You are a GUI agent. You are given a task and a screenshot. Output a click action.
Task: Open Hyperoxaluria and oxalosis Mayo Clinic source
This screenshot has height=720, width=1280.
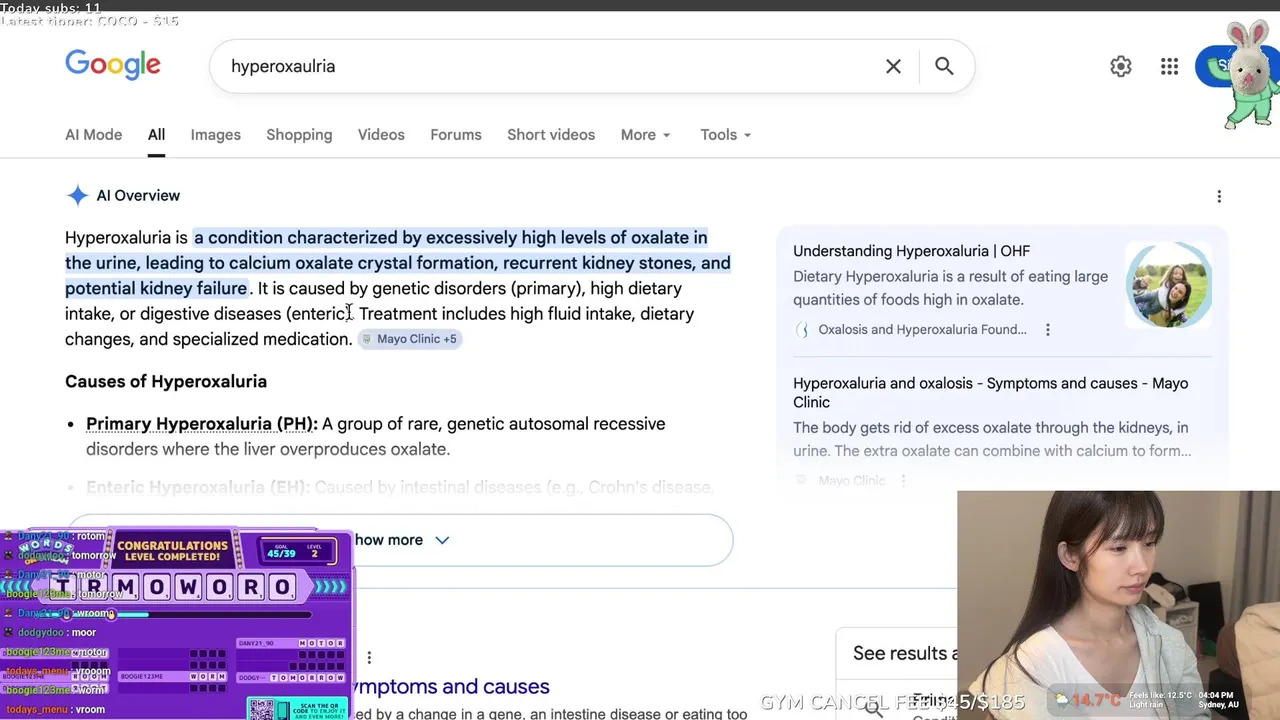click(991, 392)
